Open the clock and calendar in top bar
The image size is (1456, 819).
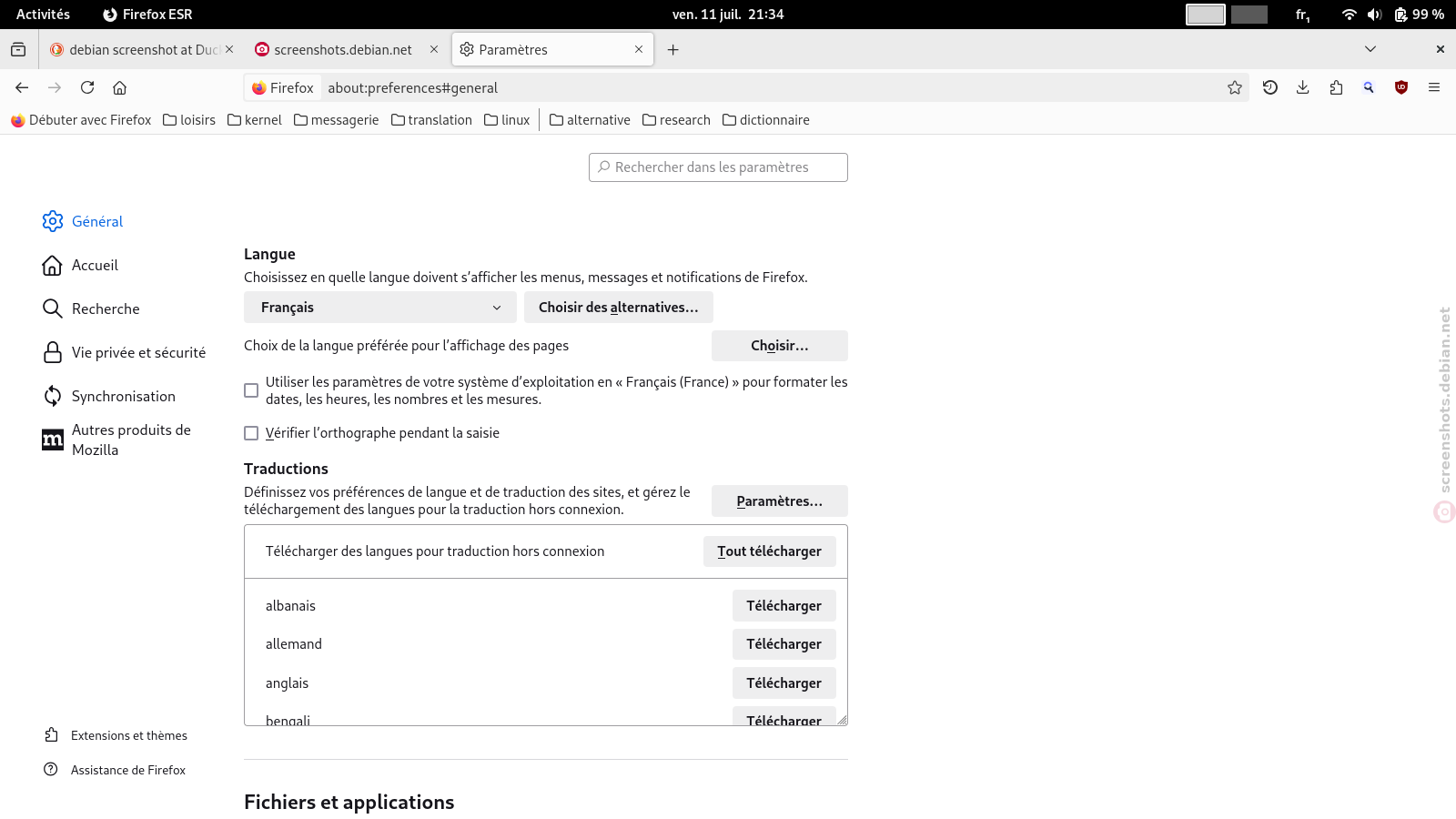tap(728, 15)
